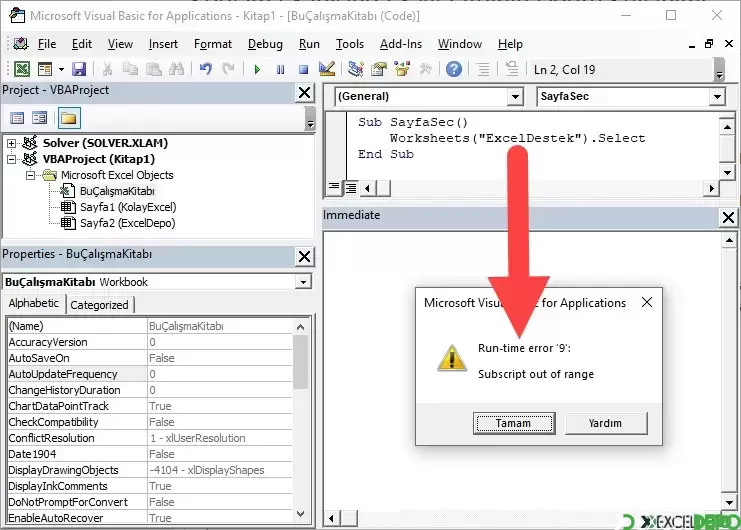Image resolution: width=741 pixels, height=530 pixels.
Task: Click the Insert UserForm toolbar icon
Action: pos(45,69)
